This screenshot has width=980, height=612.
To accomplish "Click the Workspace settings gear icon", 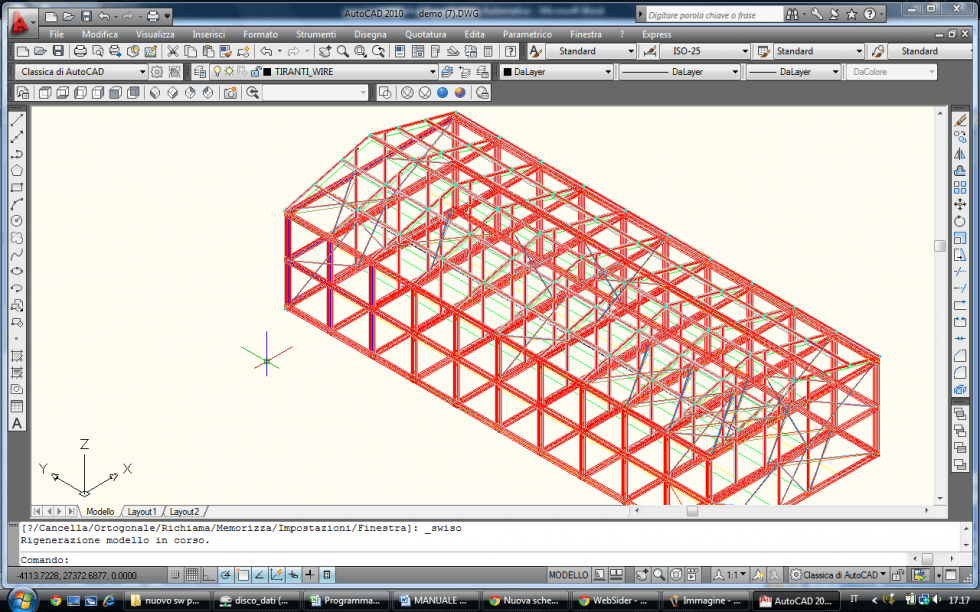I will click(157, 72).
